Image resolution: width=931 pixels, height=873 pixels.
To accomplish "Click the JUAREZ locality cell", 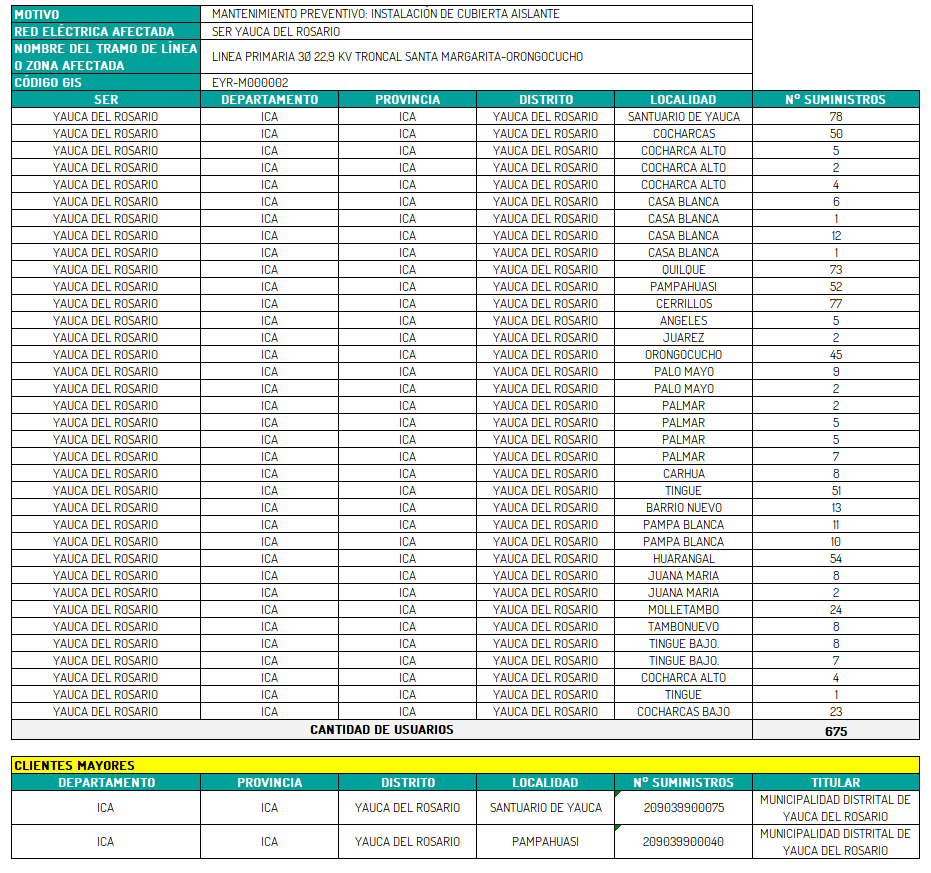I will click(x=683, y=338).
